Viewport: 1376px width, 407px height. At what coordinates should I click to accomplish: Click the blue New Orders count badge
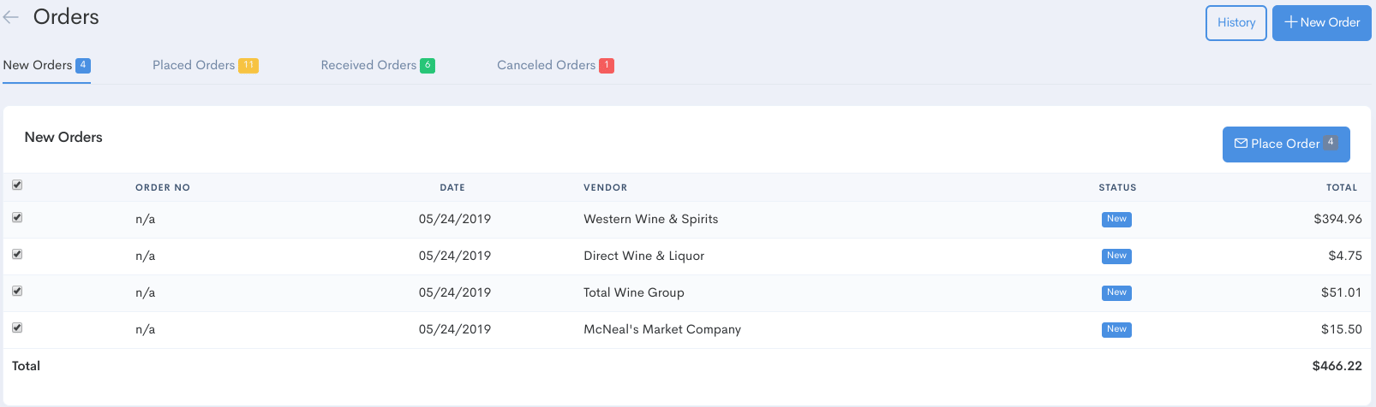83,66
